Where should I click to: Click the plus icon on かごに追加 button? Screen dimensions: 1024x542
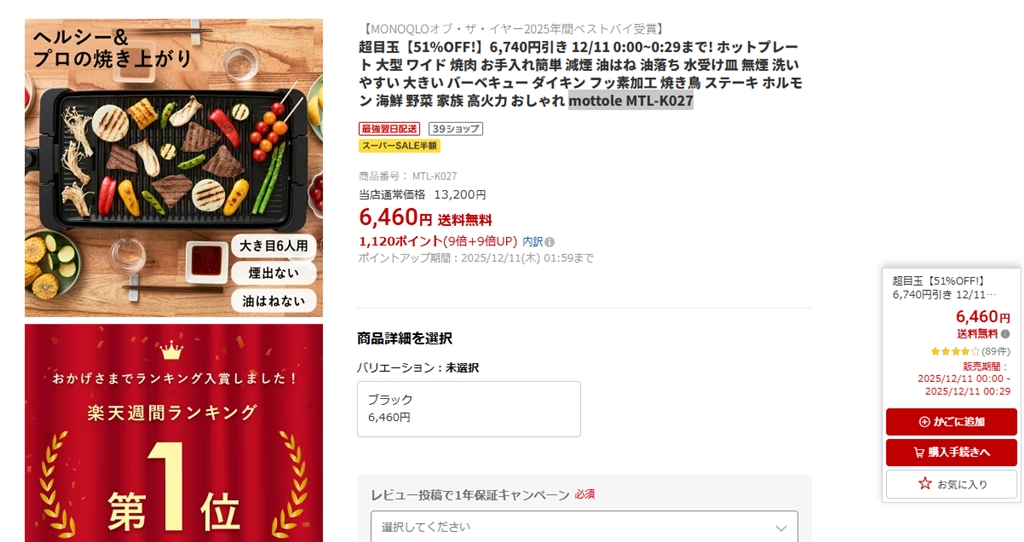(x=924, y=422)
